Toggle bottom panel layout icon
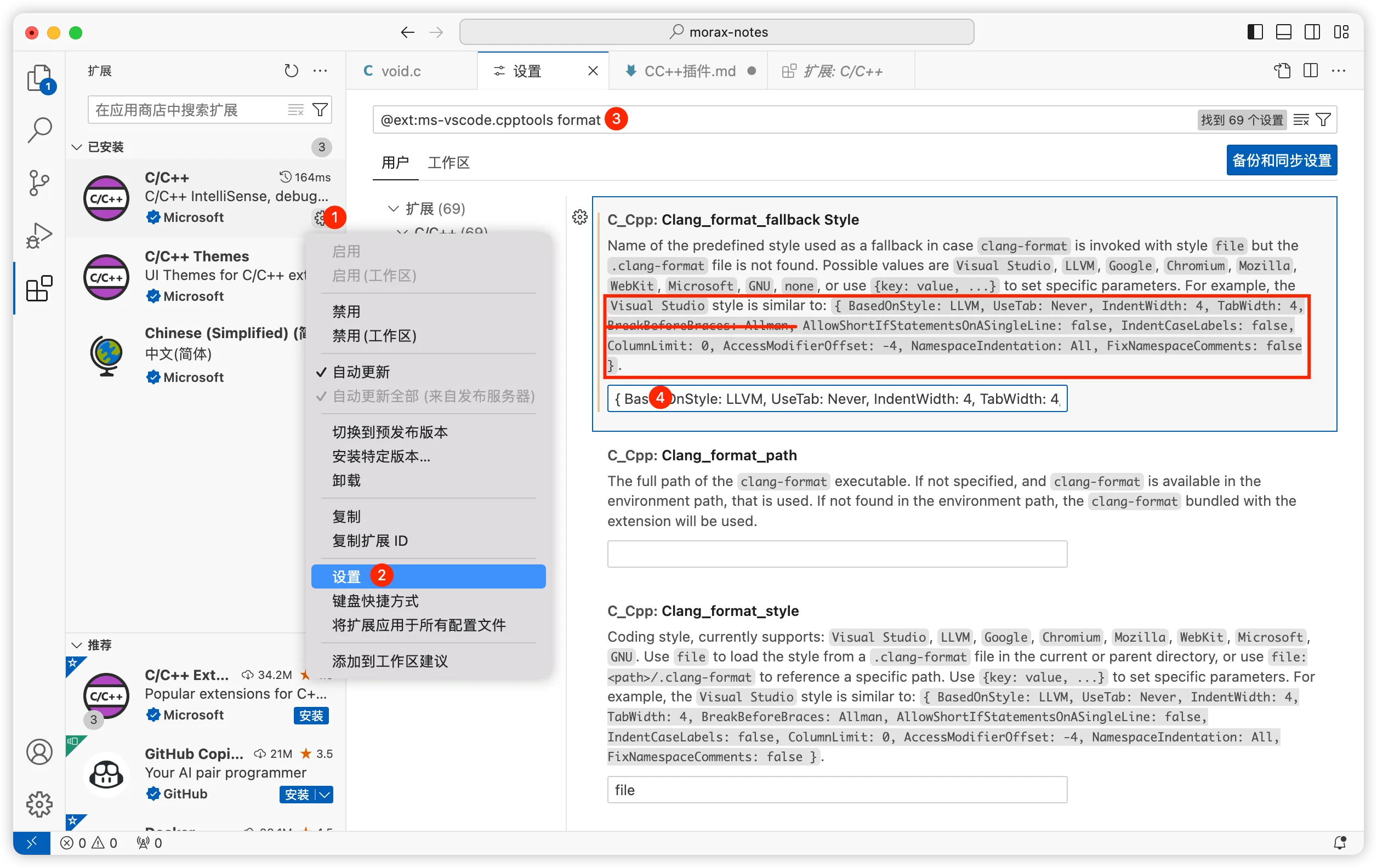This screenshot has width=1377, height=868. coord(1283,32)
